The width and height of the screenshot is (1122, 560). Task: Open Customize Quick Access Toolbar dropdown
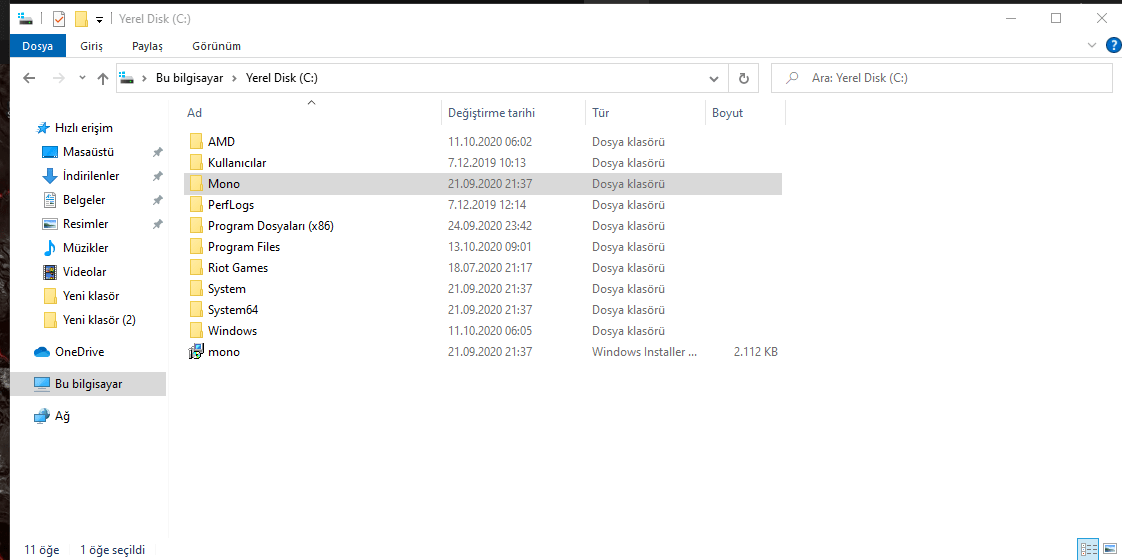100,19
